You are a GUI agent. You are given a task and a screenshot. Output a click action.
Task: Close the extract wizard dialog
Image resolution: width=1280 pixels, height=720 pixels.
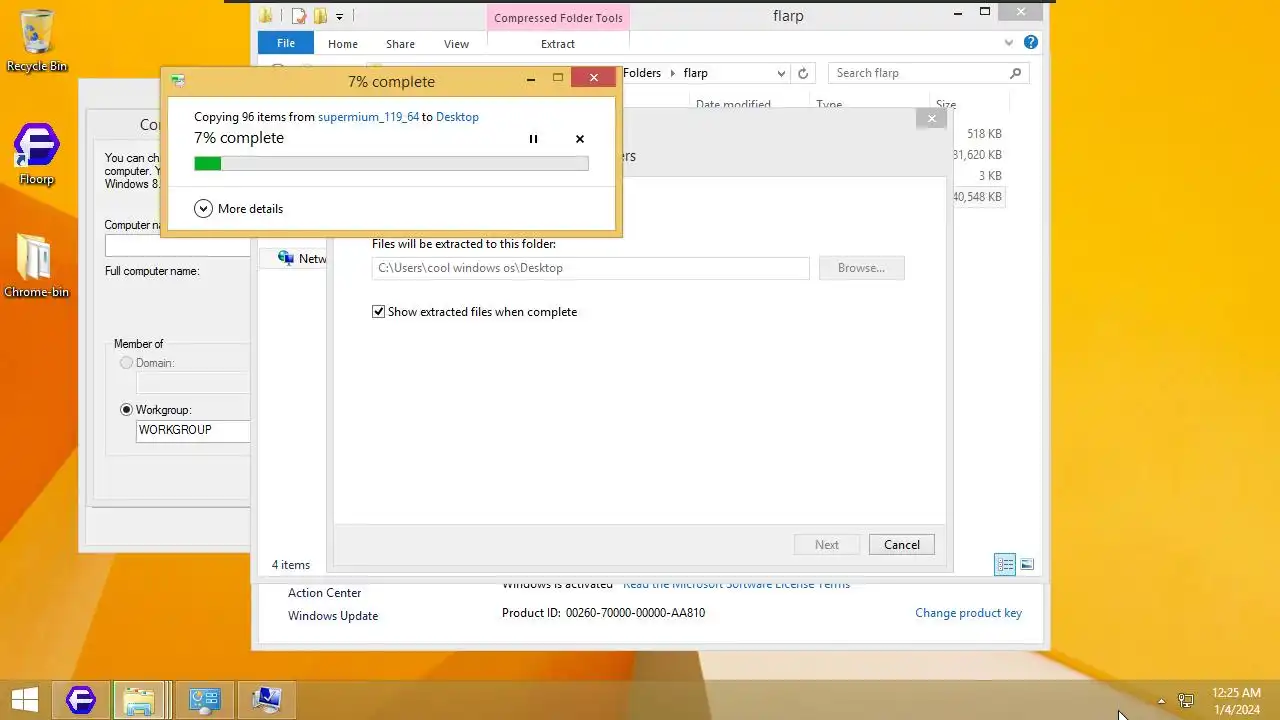pos(931,118)
